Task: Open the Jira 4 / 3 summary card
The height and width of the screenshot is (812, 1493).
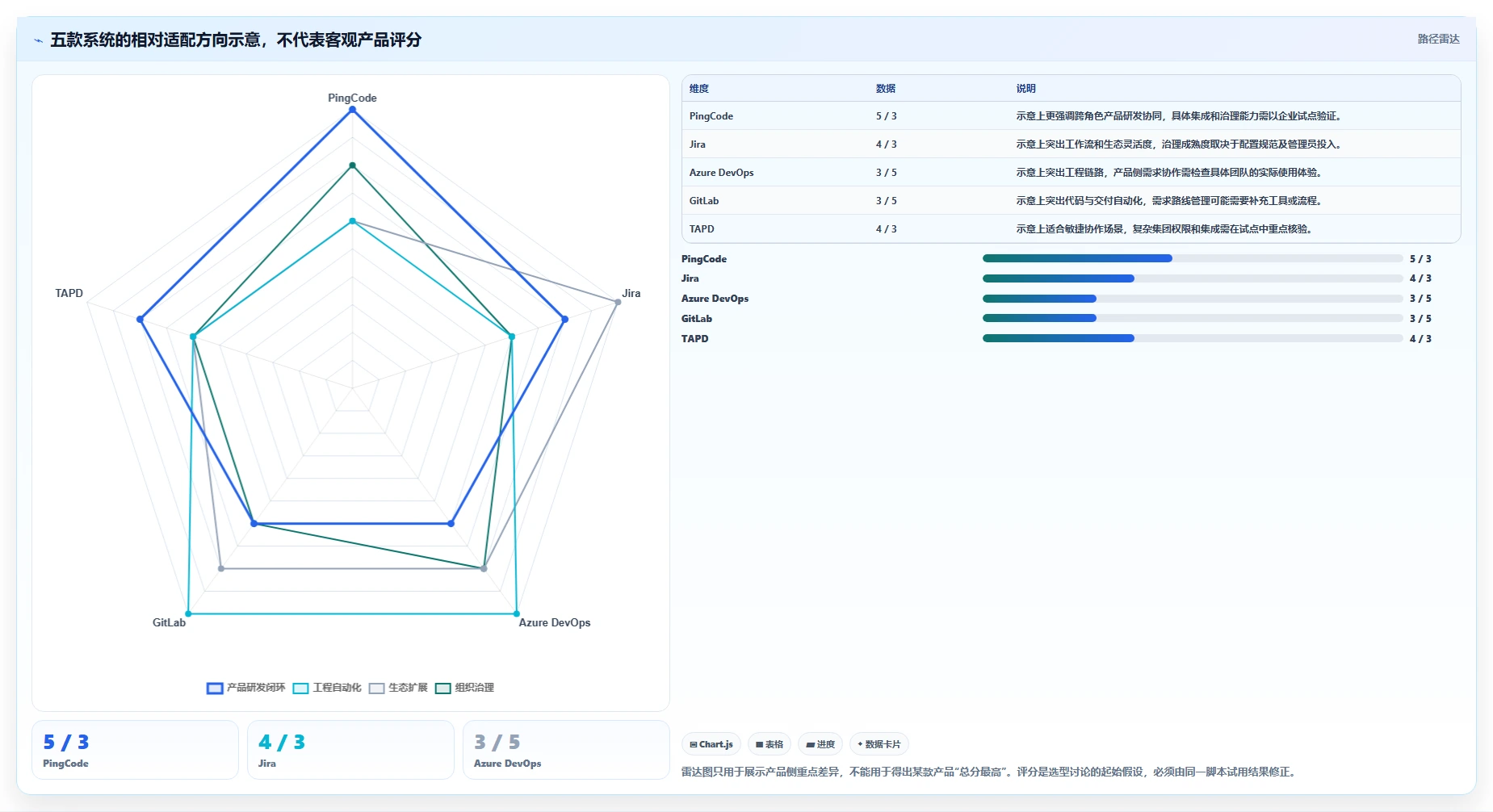Action: [350, 750]
